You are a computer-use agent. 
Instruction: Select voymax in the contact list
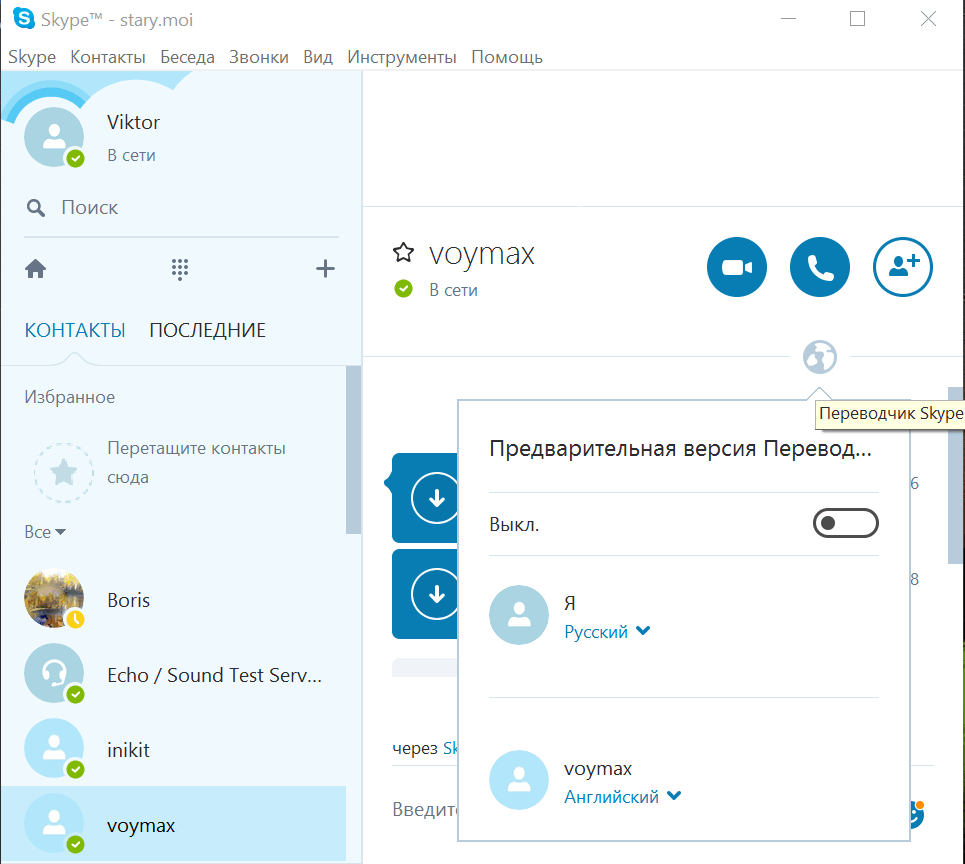click(174, 824)
